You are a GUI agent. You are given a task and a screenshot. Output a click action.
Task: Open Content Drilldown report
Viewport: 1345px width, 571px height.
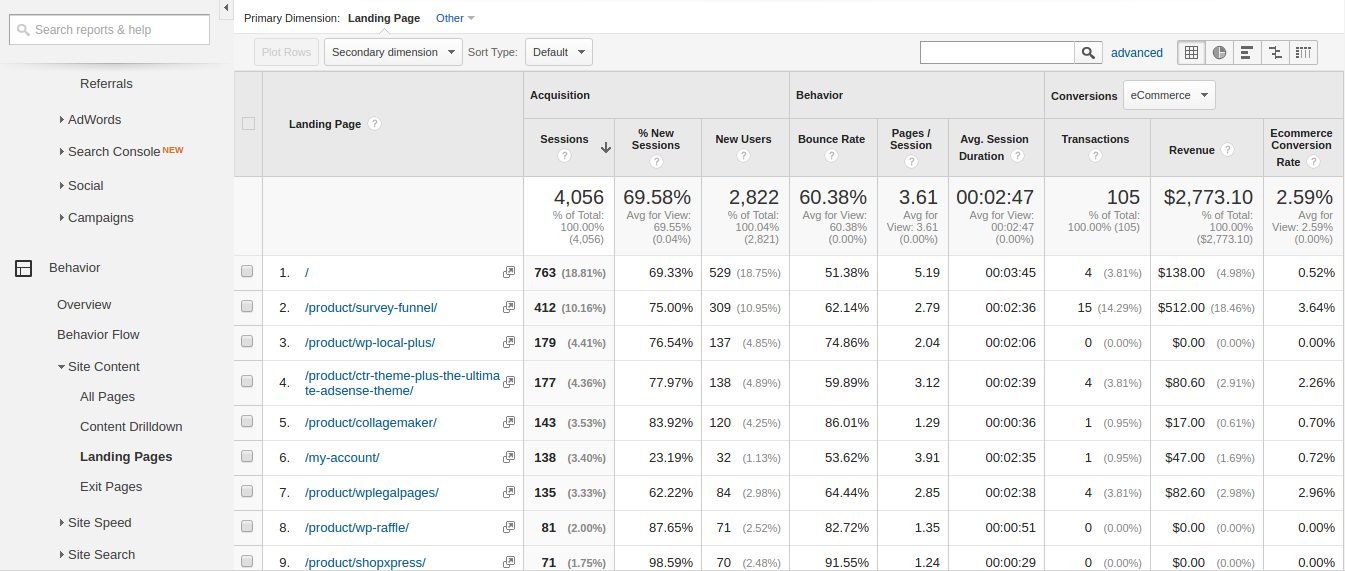[x=131, y=427]
